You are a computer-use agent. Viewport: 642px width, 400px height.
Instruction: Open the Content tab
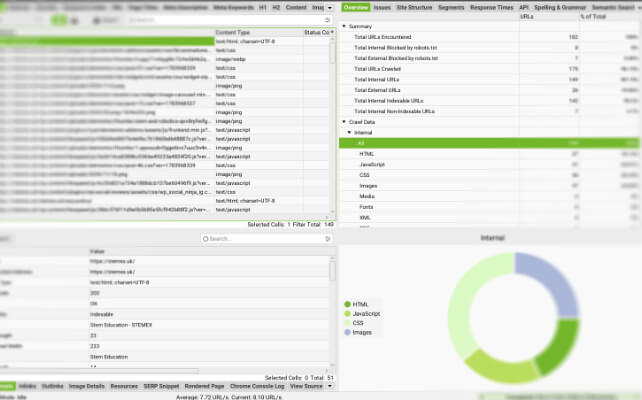pos(296,7)
